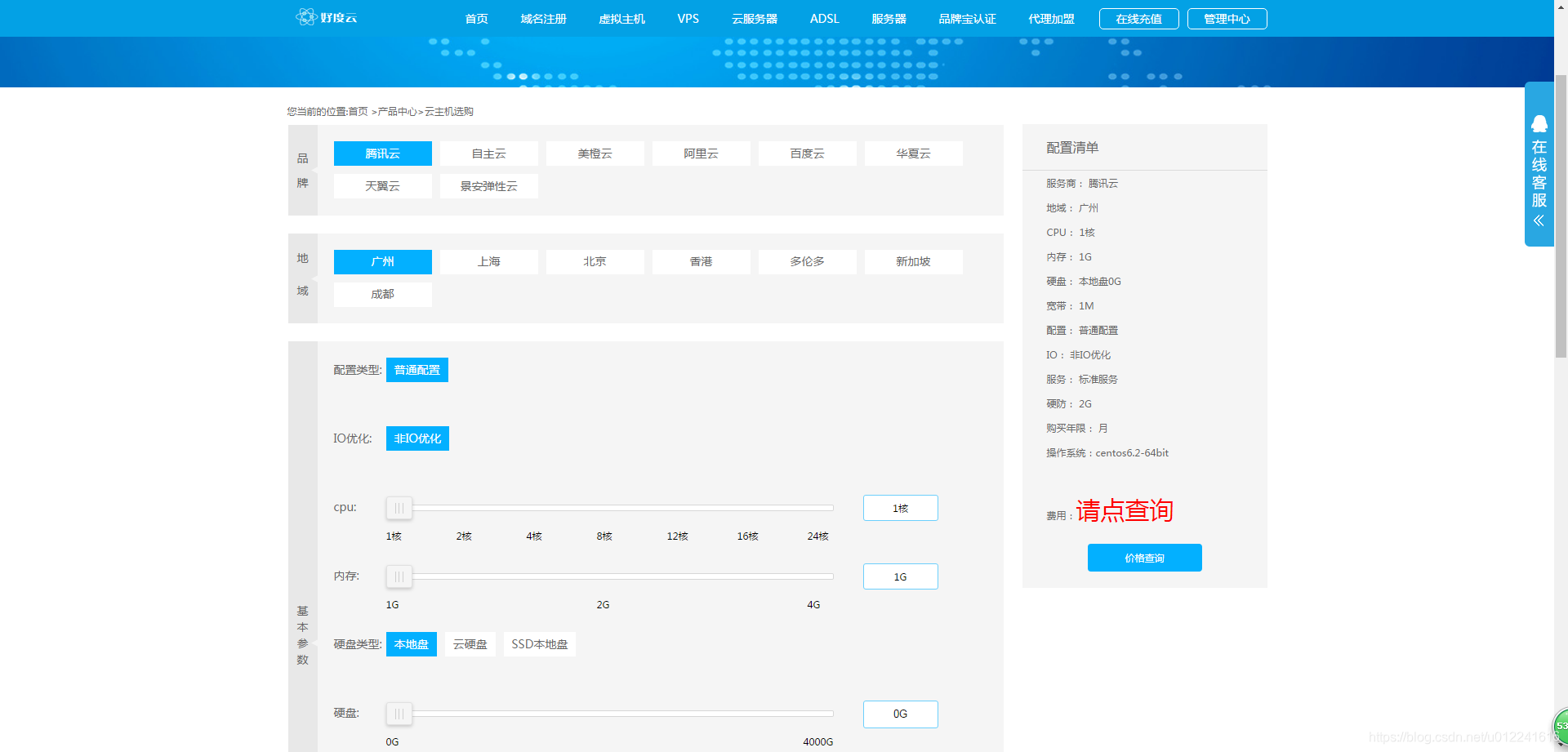Click the page vertical scrollbar

[1561, 216]
